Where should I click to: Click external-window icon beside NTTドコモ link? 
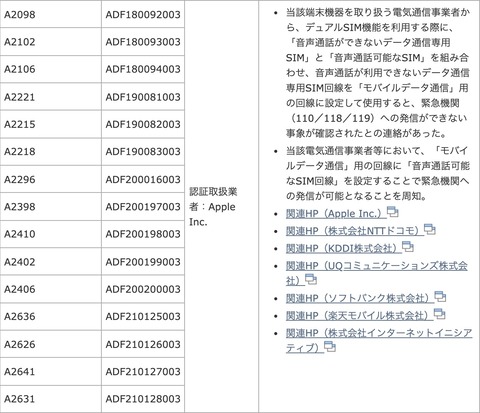tap(430, 229)
